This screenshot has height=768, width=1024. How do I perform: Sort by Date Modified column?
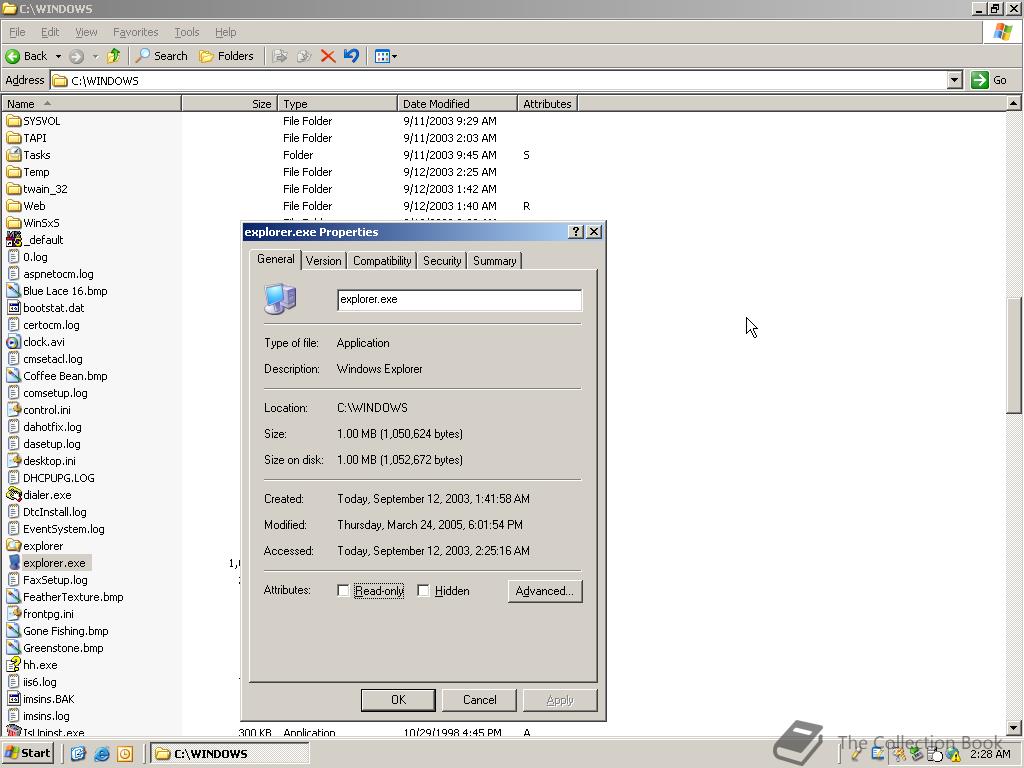click(x=457, y=104)
